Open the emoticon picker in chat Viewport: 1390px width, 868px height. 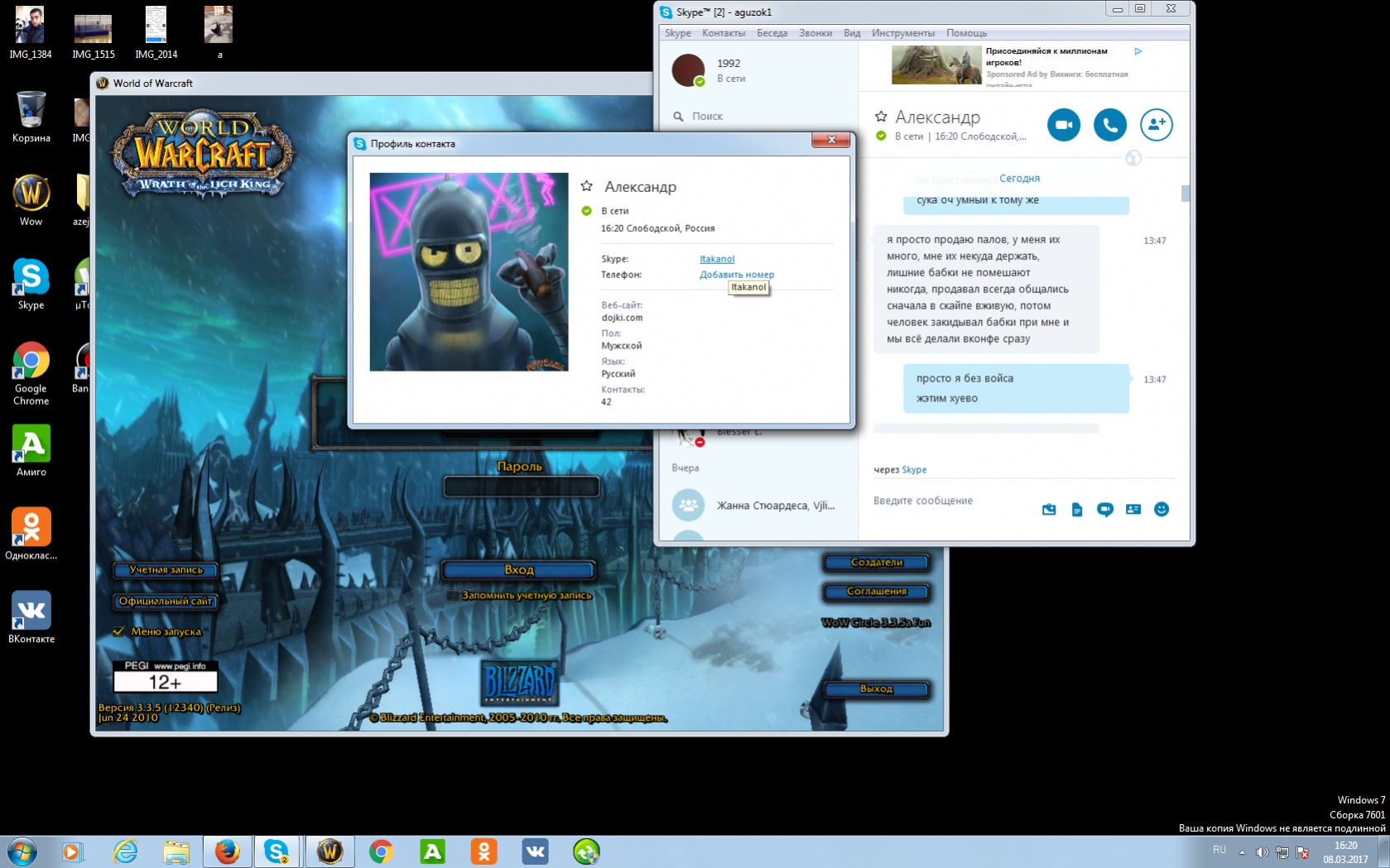click(1161, 510)
